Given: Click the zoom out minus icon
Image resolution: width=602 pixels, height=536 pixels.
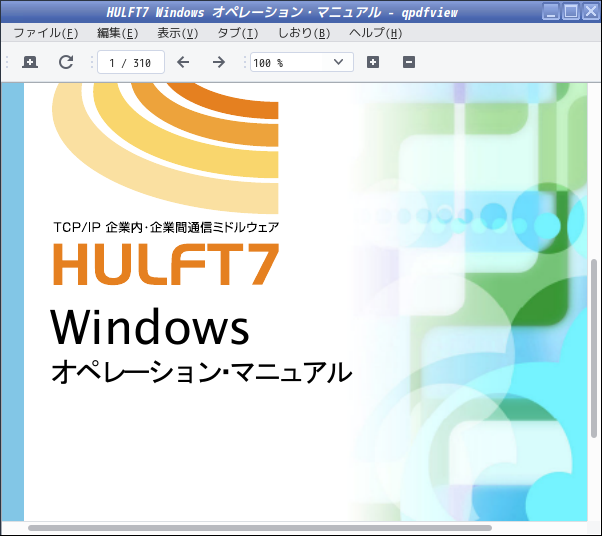Looking at the screenshot, I should click(x=409, y=62).
